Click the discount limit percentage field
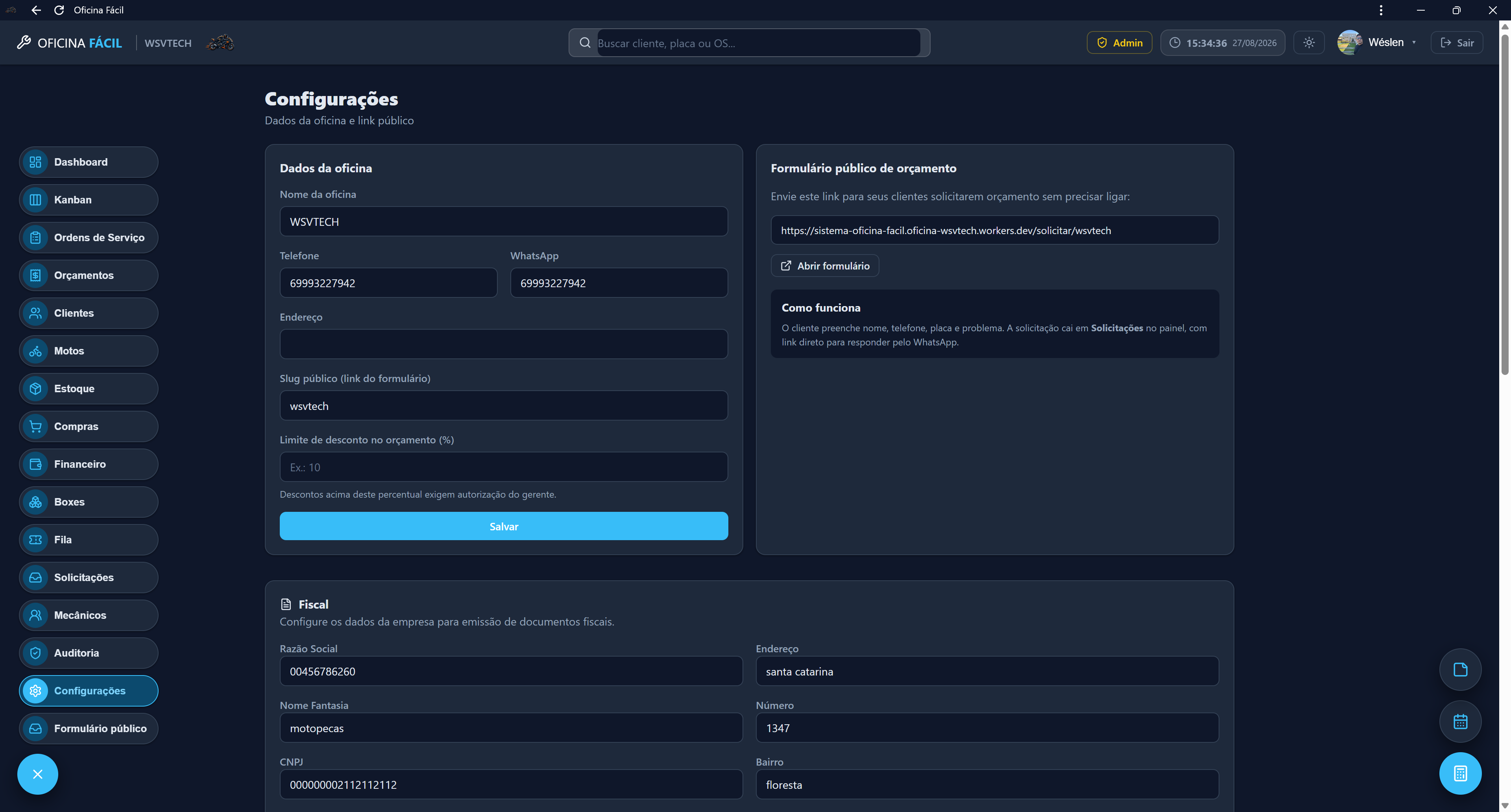This screenshot has height=812, width=1511. click(504, 467)
